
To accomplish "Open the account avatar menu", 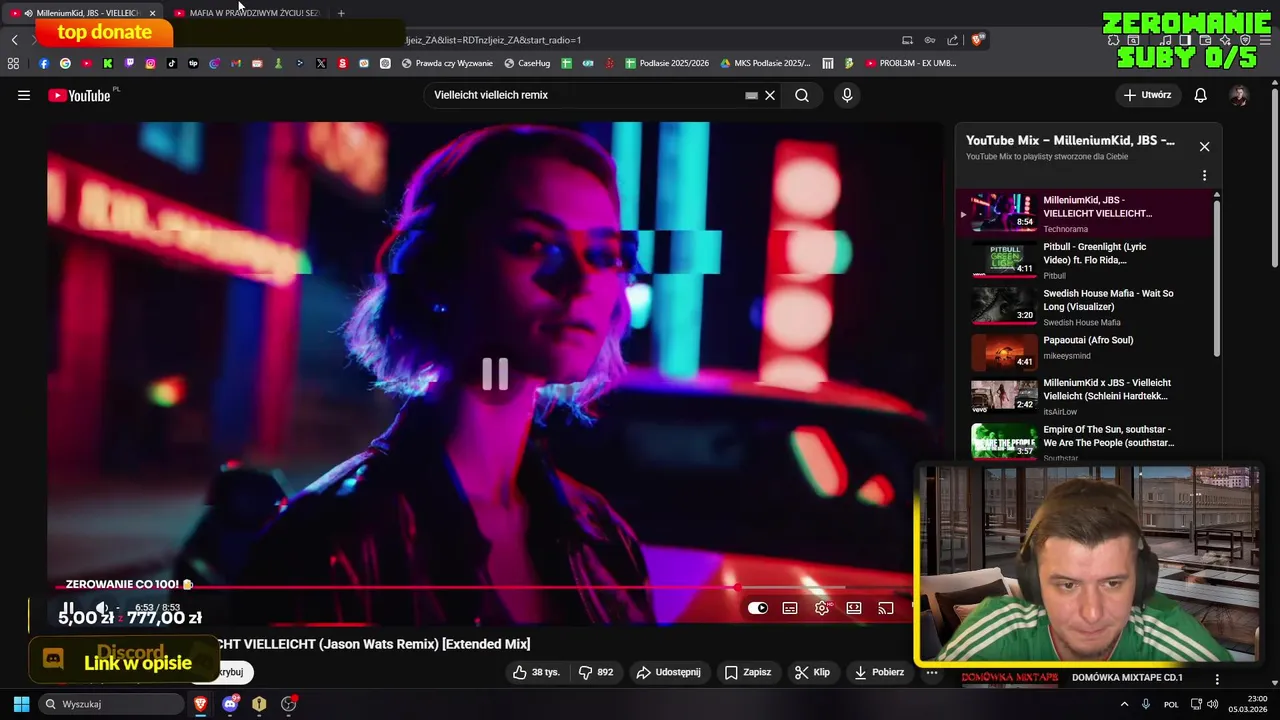I will click(x=1239, y=95).
